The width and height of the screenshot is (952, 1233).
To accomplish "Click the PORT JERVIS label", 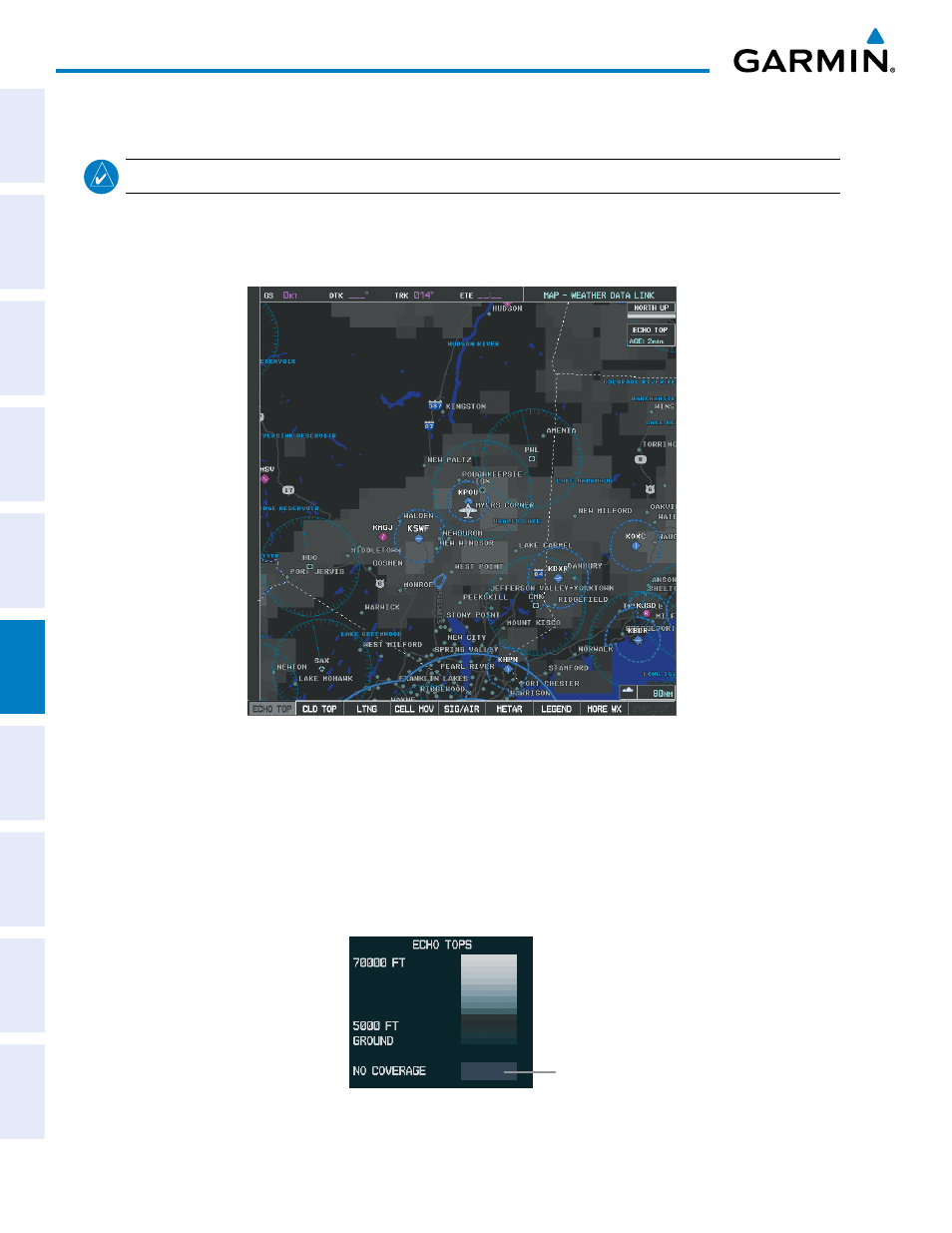I will pos(317,572).
